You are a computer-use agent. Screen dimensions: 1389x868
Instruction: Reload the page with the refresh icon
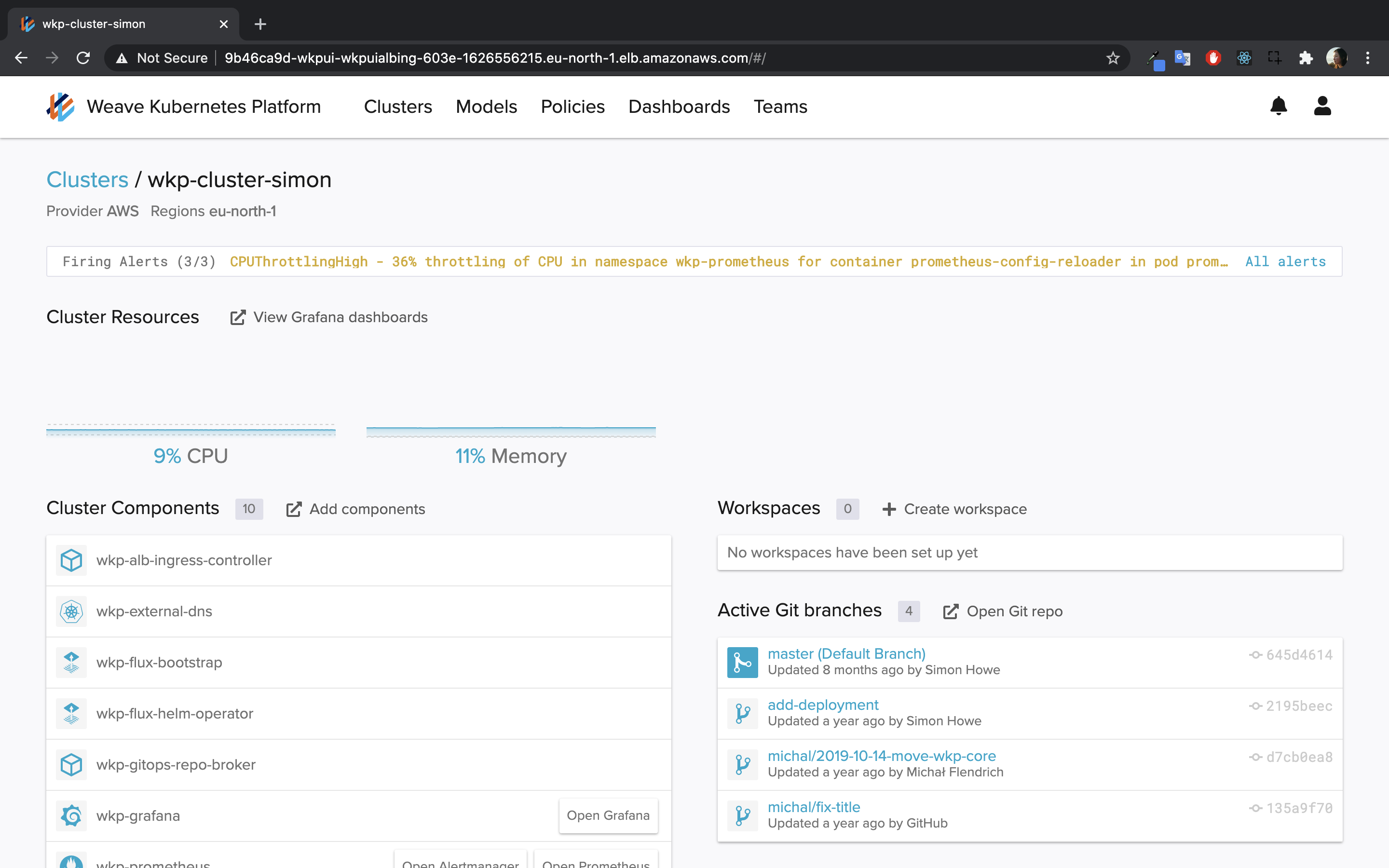(x=83, y=58)
